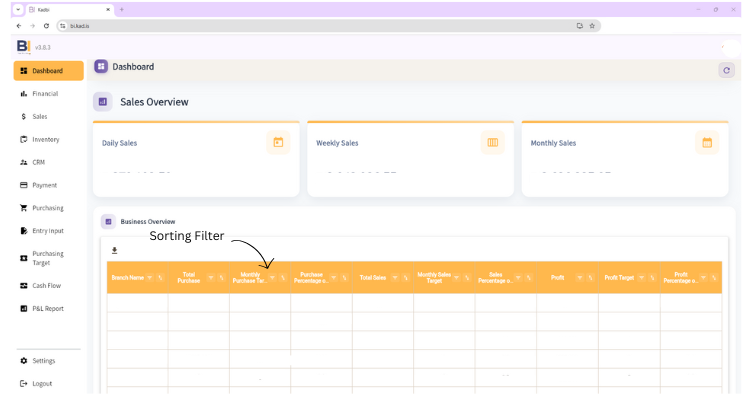Open the Financial section in sidebar

point(45,94)
